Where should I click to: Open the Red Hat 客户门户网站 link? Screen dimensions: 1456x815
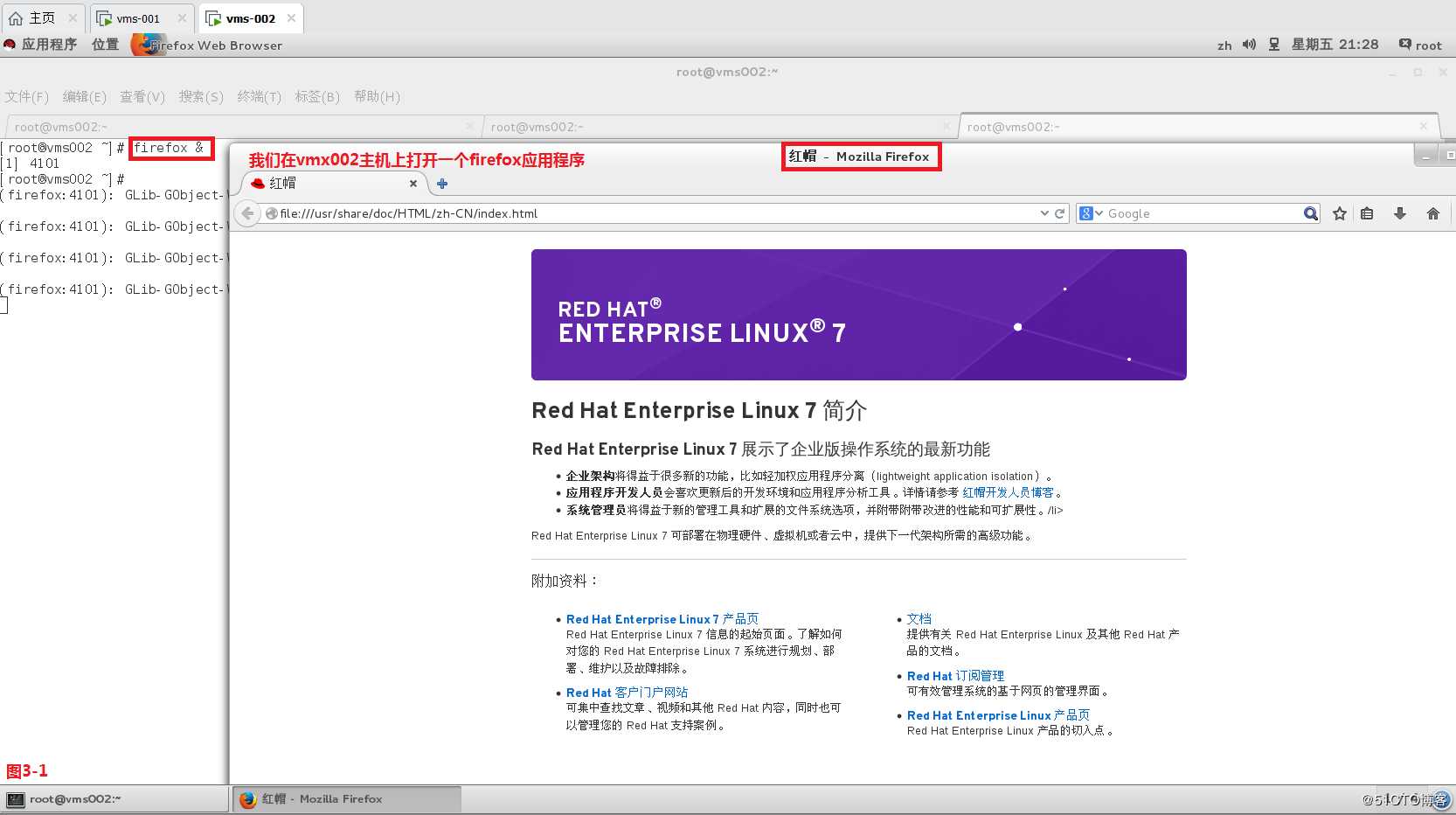tap(627, 693)
